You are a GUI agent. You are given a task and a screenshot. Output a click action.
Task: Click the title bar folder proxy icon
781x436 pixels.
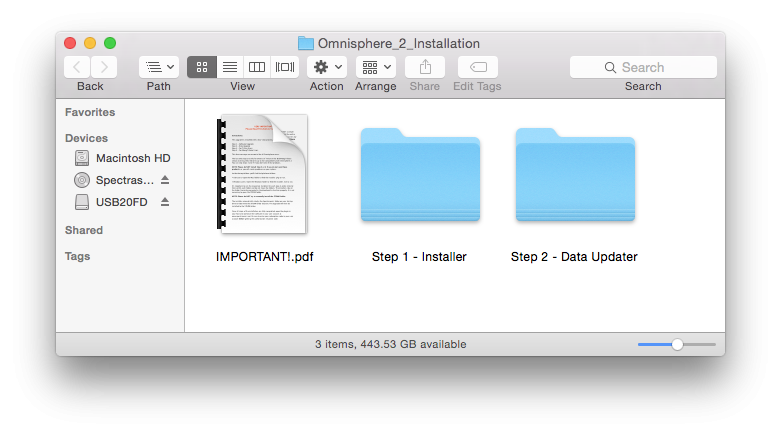click(306, 43)
